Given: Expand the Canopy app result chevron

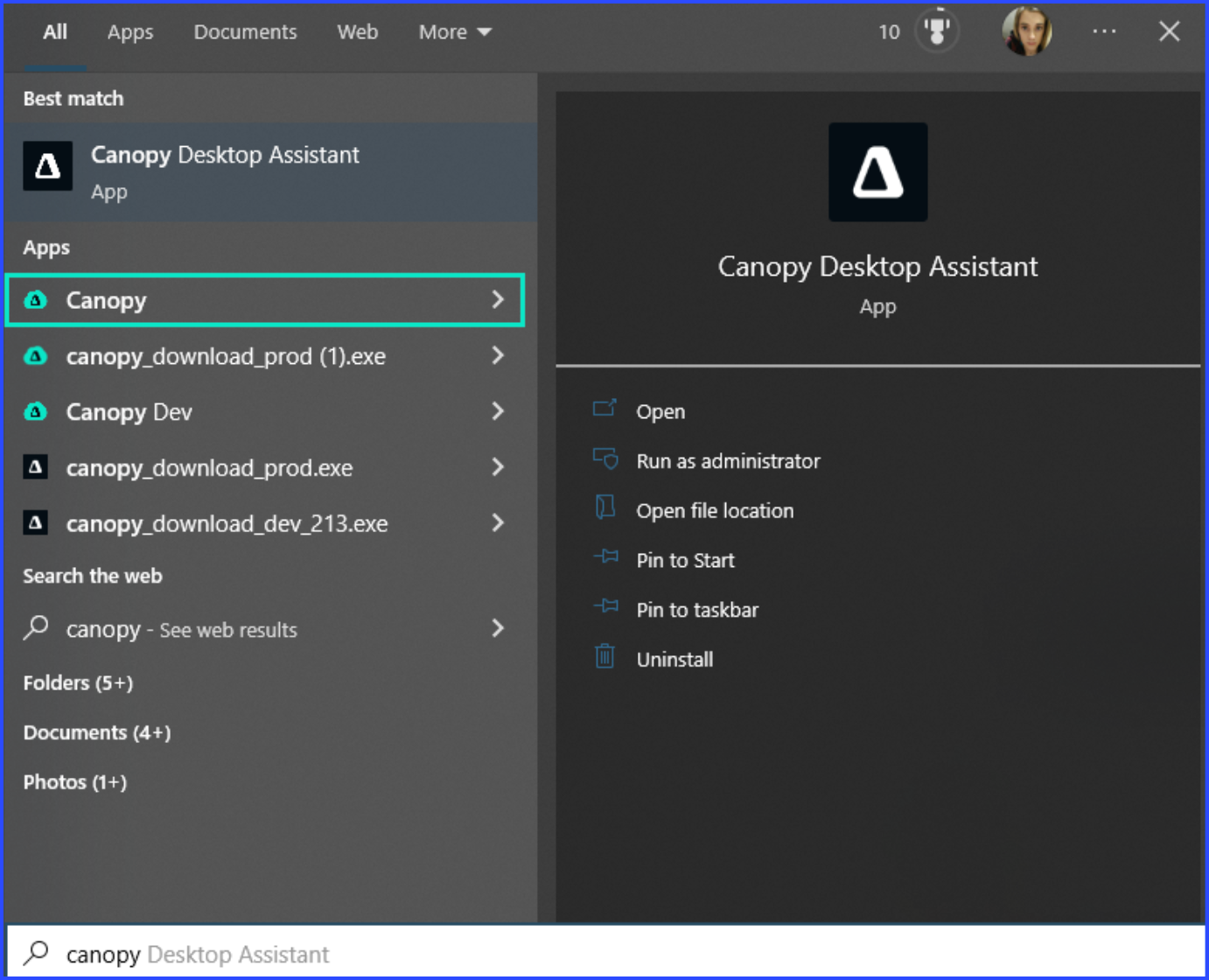Looking at the screenshot, I should [498, 300].
